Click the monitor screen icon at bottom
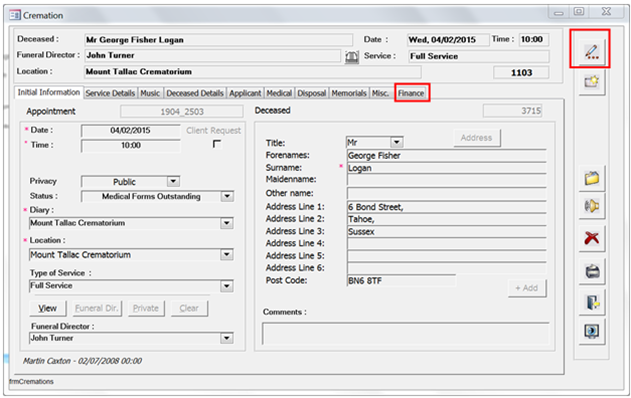 point(592,332)
